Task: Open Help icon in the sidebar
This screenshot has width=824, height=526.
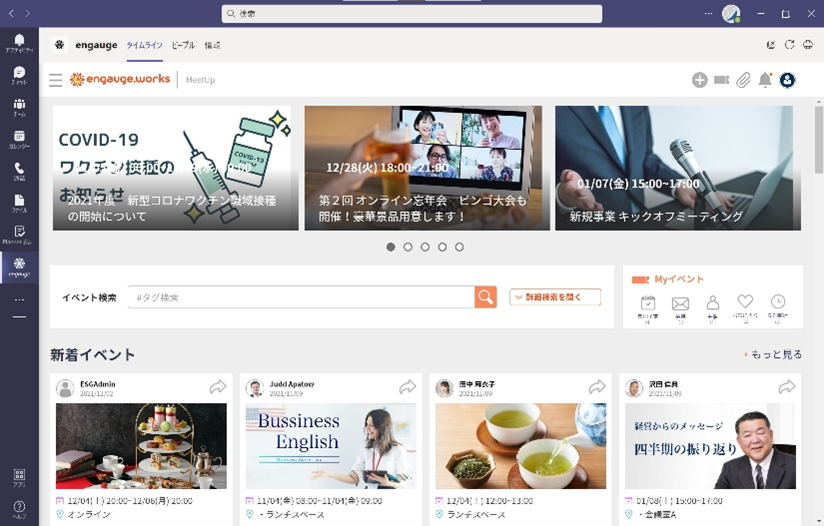Action: [19, 509]
